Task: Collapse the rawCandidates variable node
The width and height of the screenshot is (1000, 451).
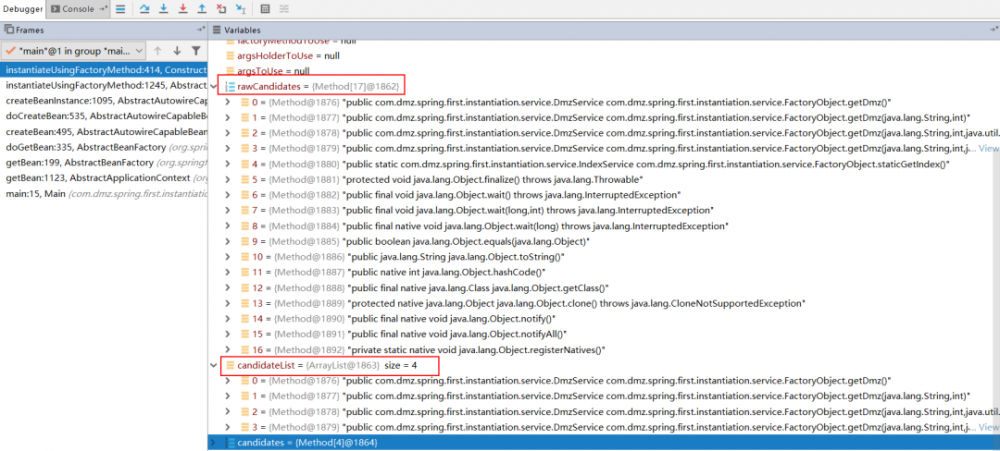Action: tap(214, 86)
